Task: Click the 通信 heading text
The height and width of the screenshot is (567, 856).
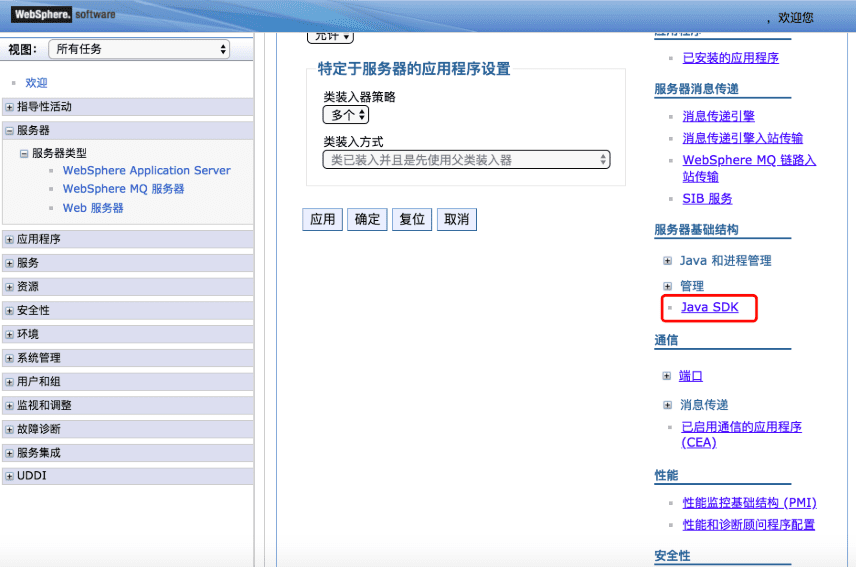Action: tap(666, 341)
